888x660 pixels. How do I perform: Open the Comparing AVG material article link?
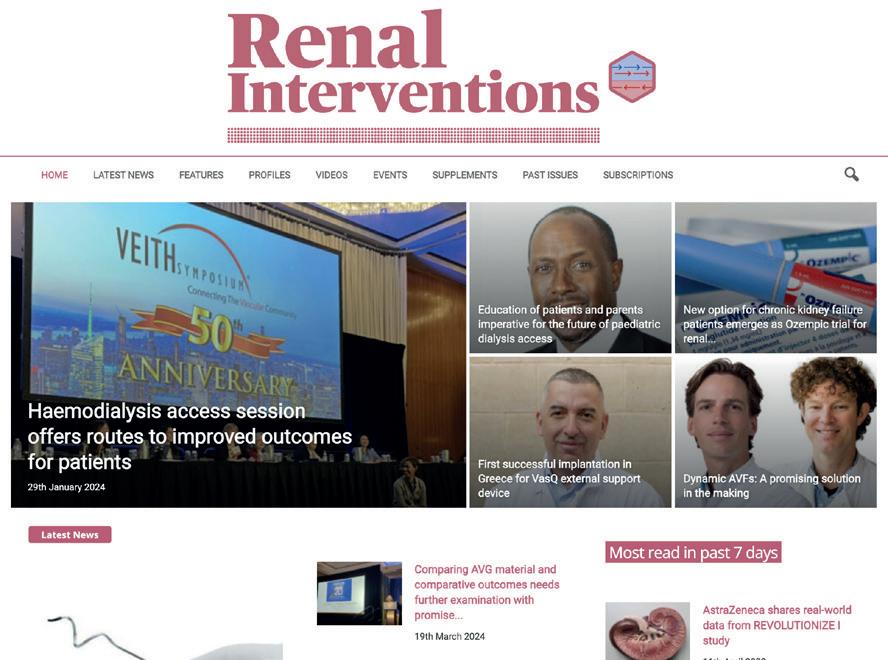tap(487, 592)
